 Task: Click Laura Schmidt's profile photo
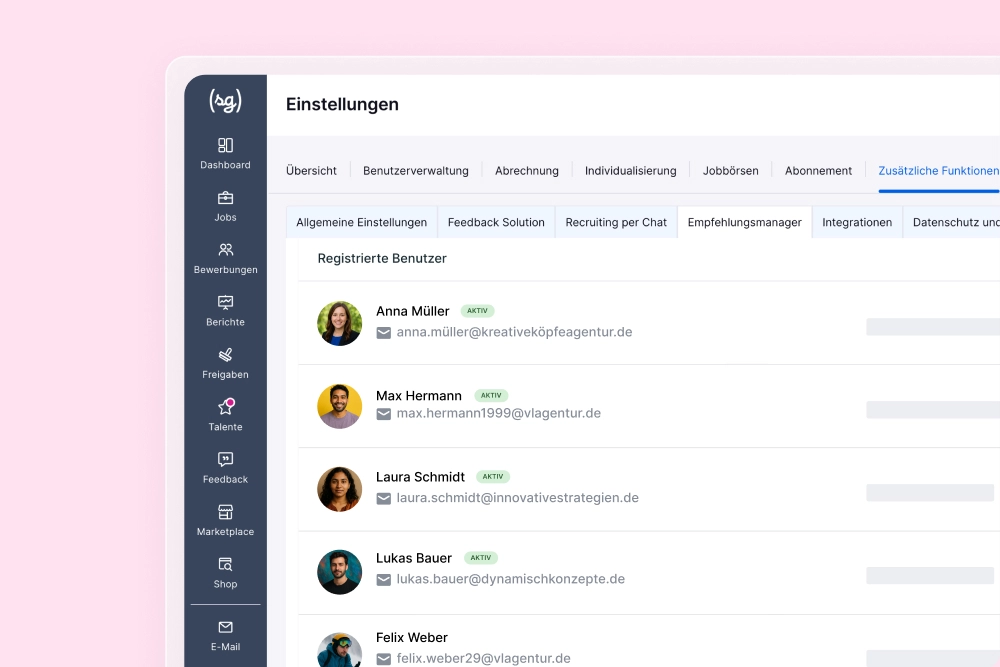tap(340, 488)
